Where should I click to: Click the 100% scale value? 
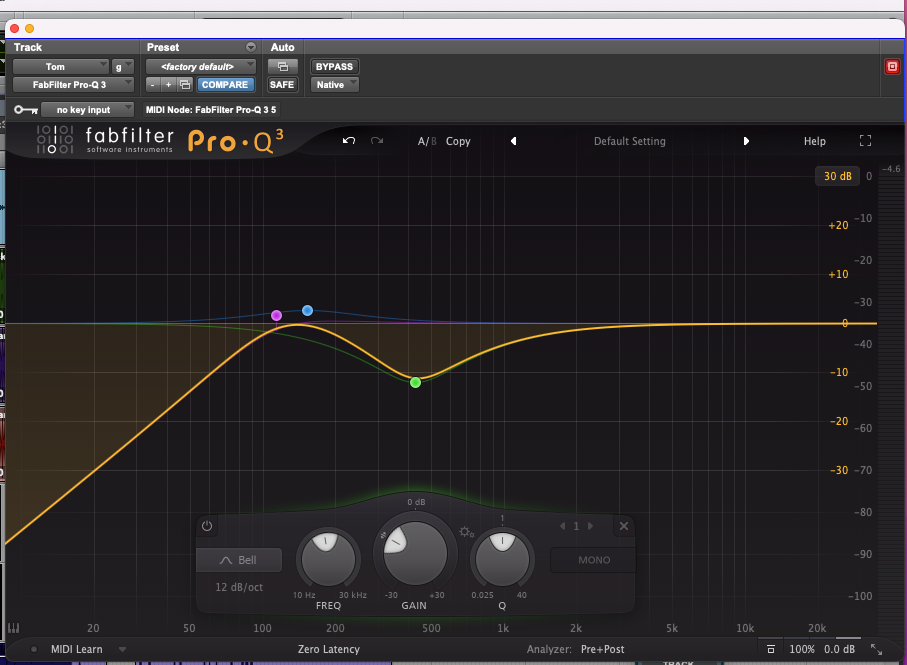coord(802,649)
